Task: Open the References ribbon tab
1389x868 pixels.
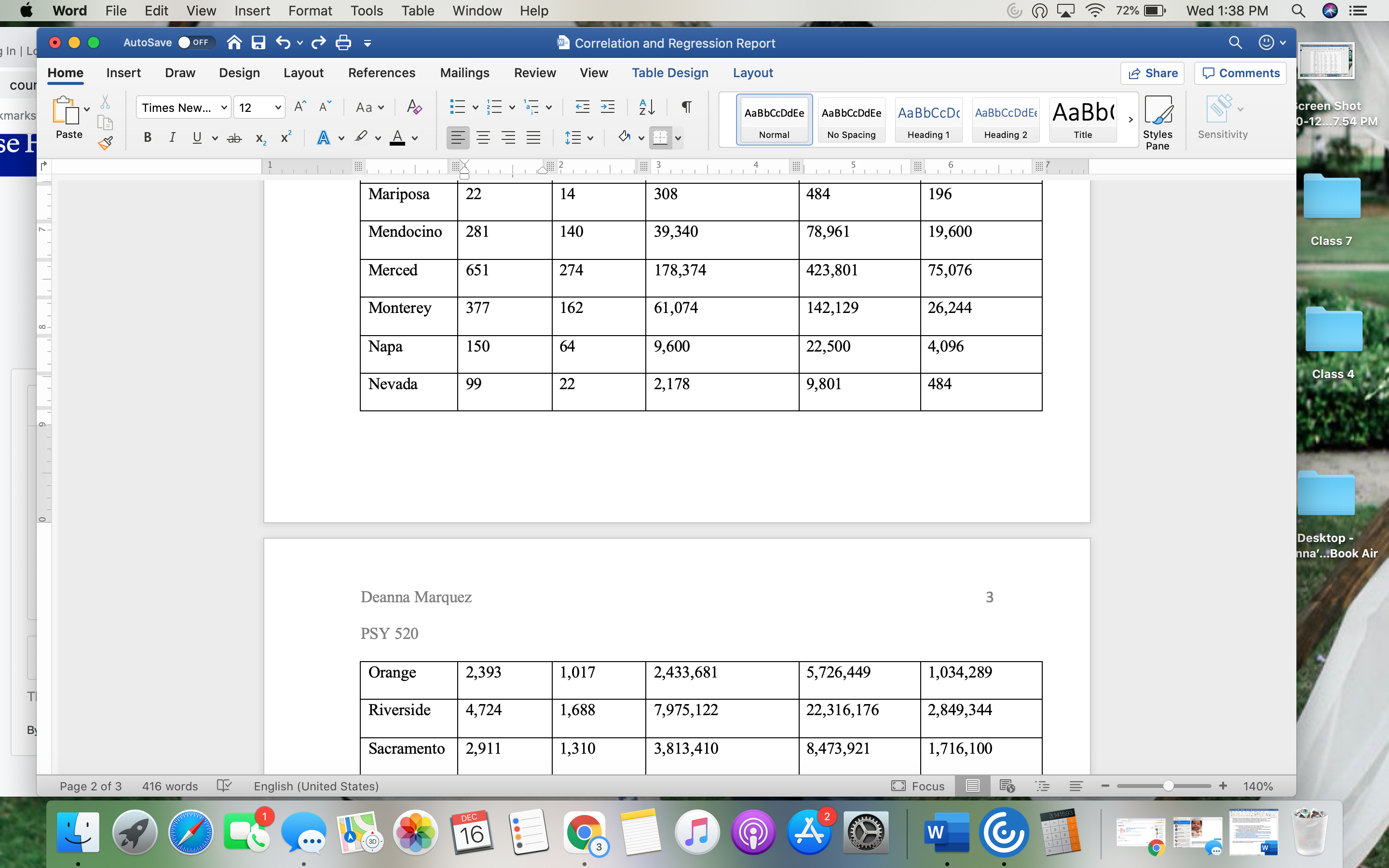Action: 381,73
